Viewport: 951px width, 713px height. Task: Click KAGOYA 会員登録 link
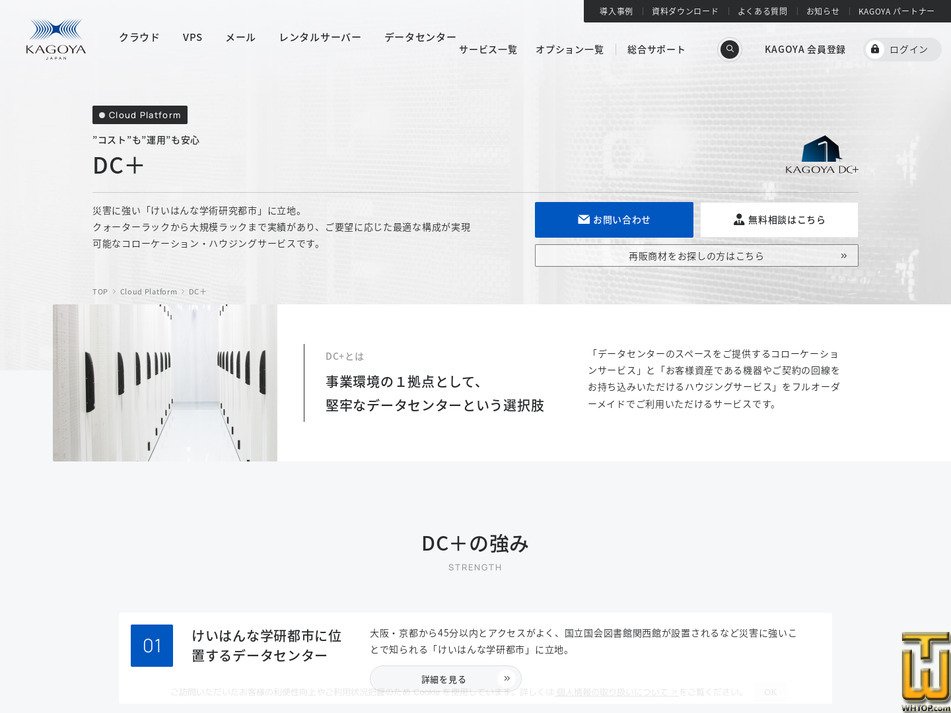point(805,50)
